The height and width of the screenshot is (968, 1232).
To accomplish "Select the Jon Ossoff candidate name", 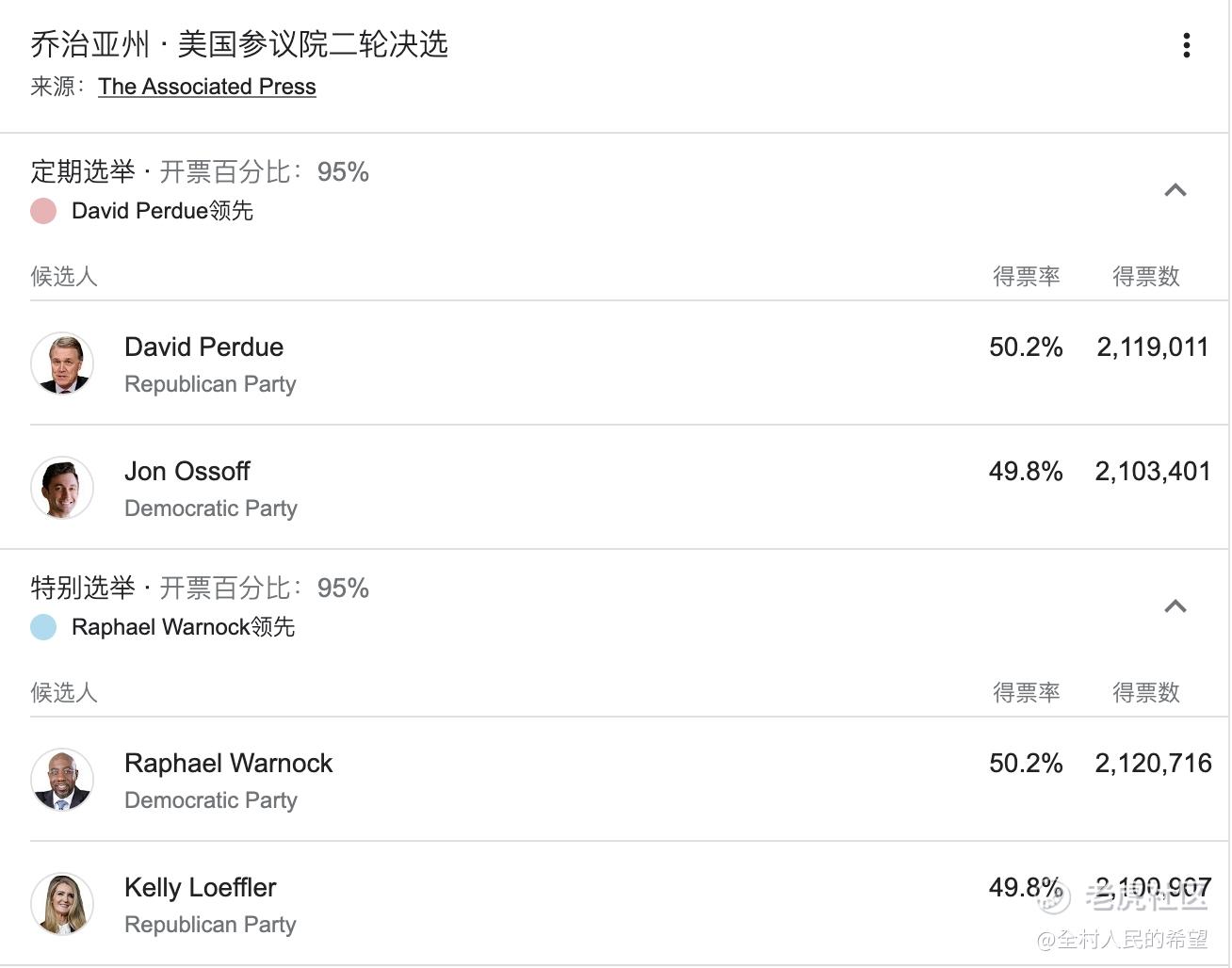I will pos(186,472).
